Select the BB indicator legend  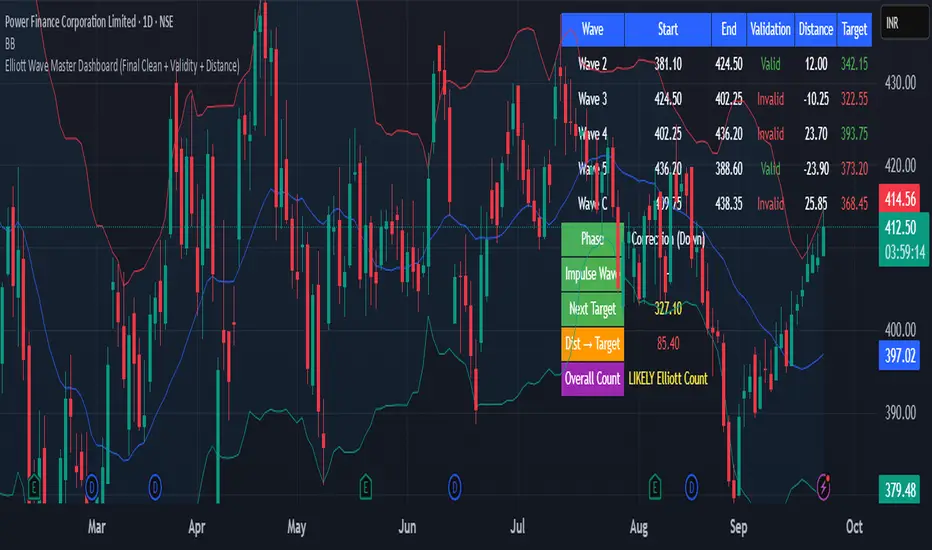[10, 44]
